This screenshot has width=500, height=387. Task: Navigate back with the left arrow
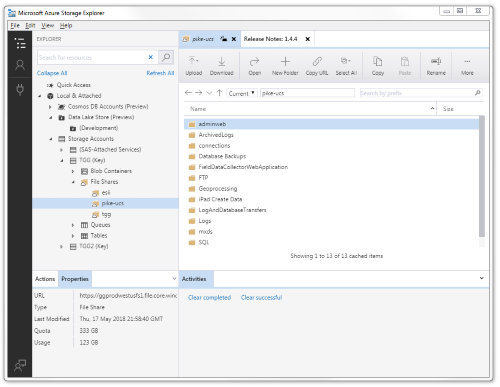click(188, 93)
